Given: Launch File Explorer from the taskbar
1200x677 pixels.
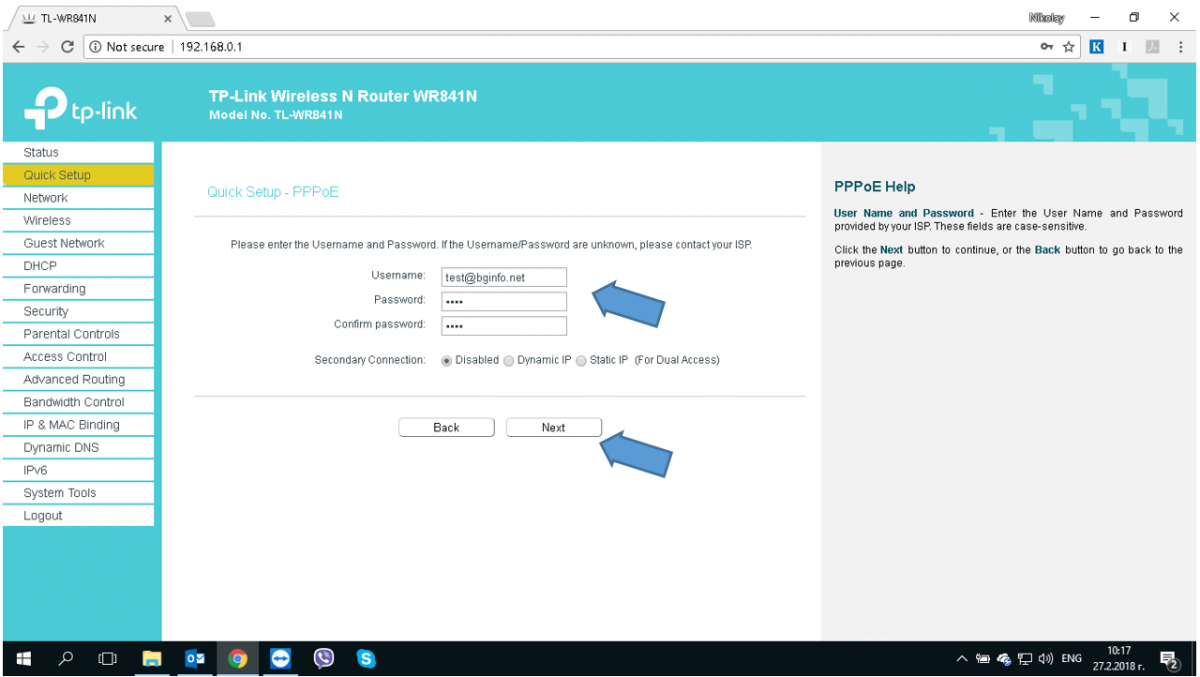Looking at the screenshot, I should (152, 659).
